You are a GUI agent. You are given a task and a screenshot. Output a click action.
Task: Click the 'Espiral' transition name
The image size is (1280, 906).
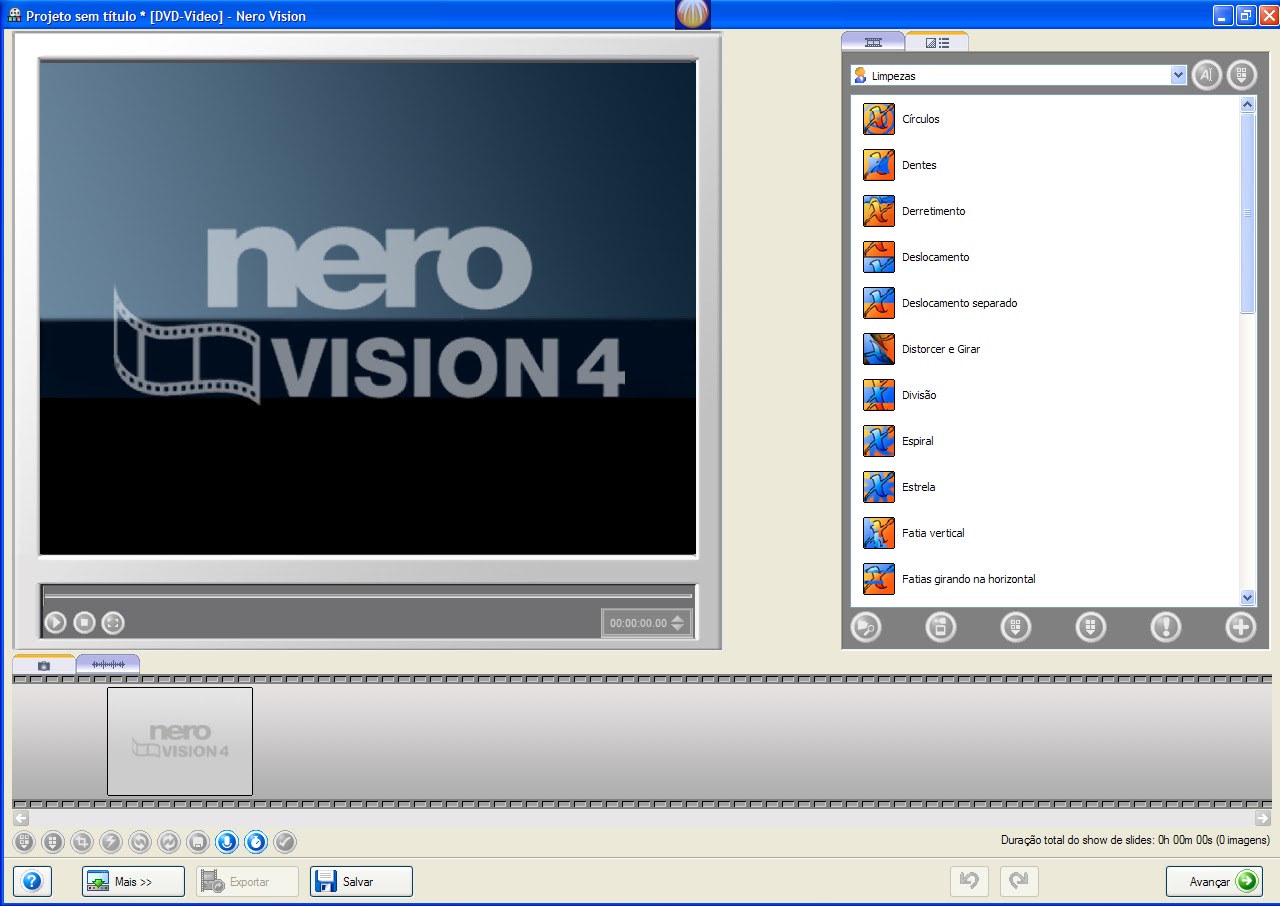tap(918, 441)
